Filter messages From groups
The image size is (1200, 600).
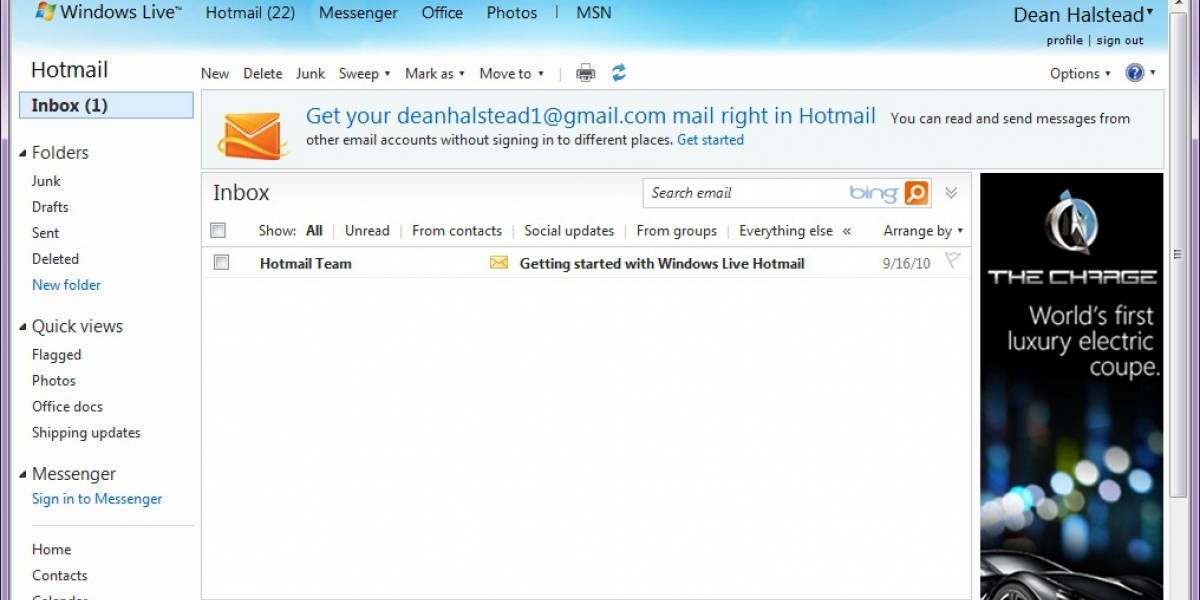(x=677, y=231)
